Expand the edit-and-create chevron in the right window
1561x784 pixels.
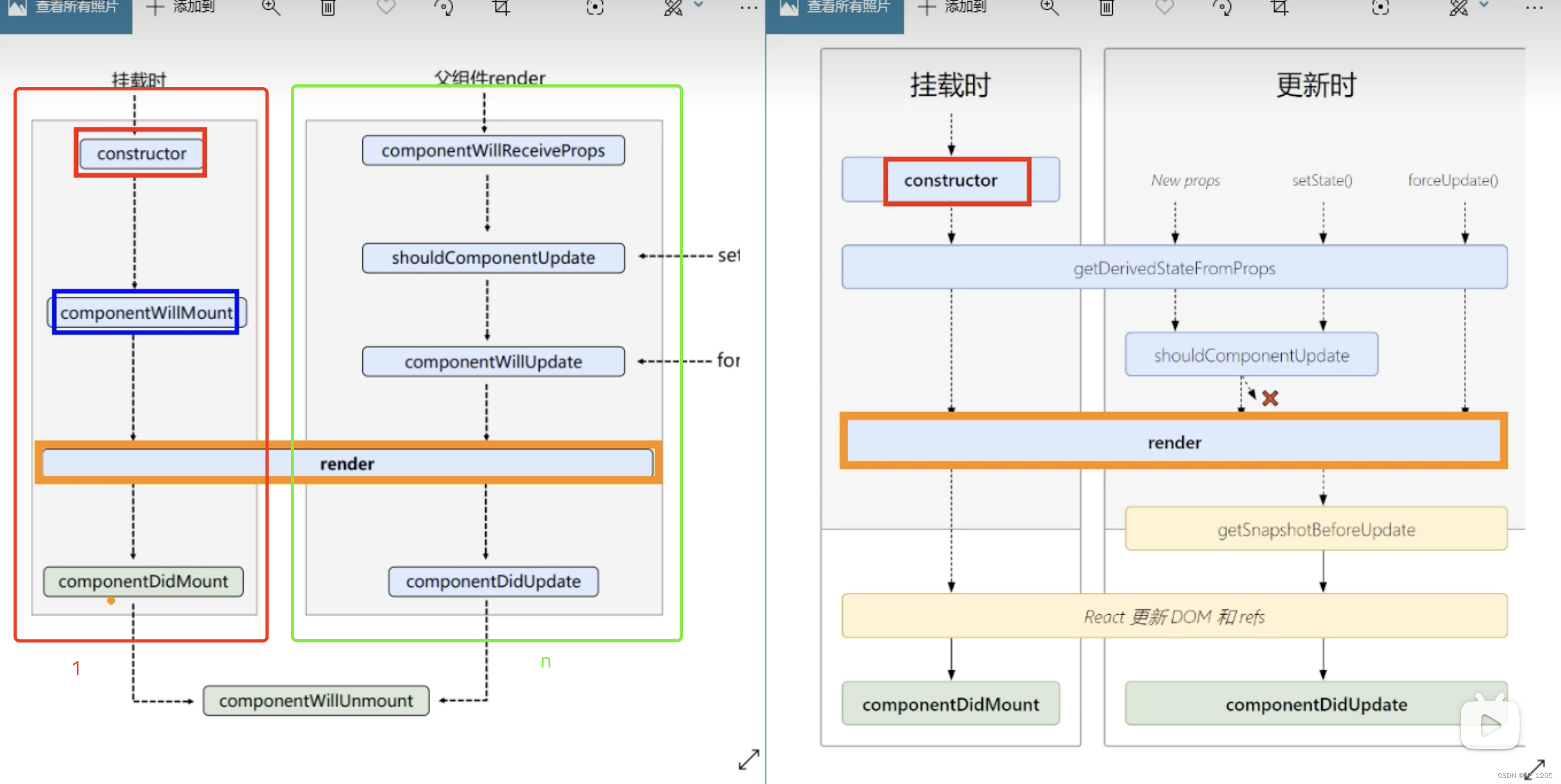[1484, 5]
